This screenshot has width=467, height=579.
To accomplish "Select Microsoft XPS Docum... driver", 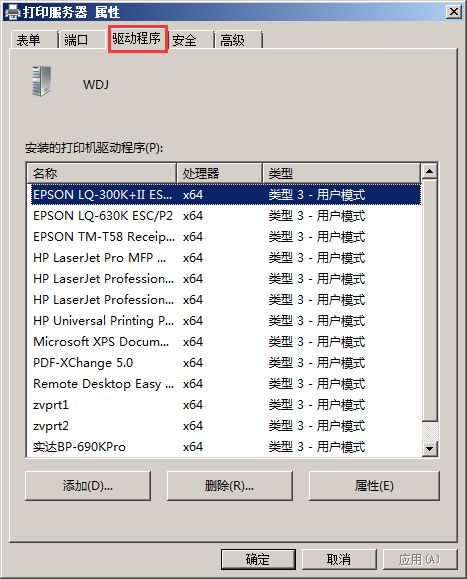I will [226, 342].
